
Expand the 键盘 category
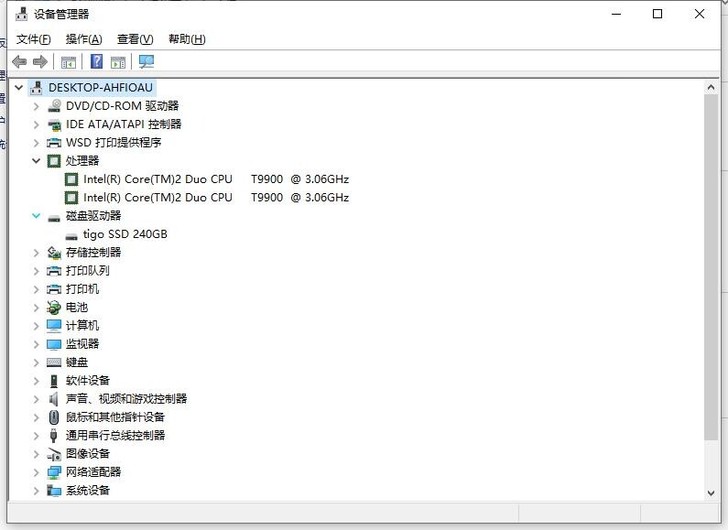point(36,362)
